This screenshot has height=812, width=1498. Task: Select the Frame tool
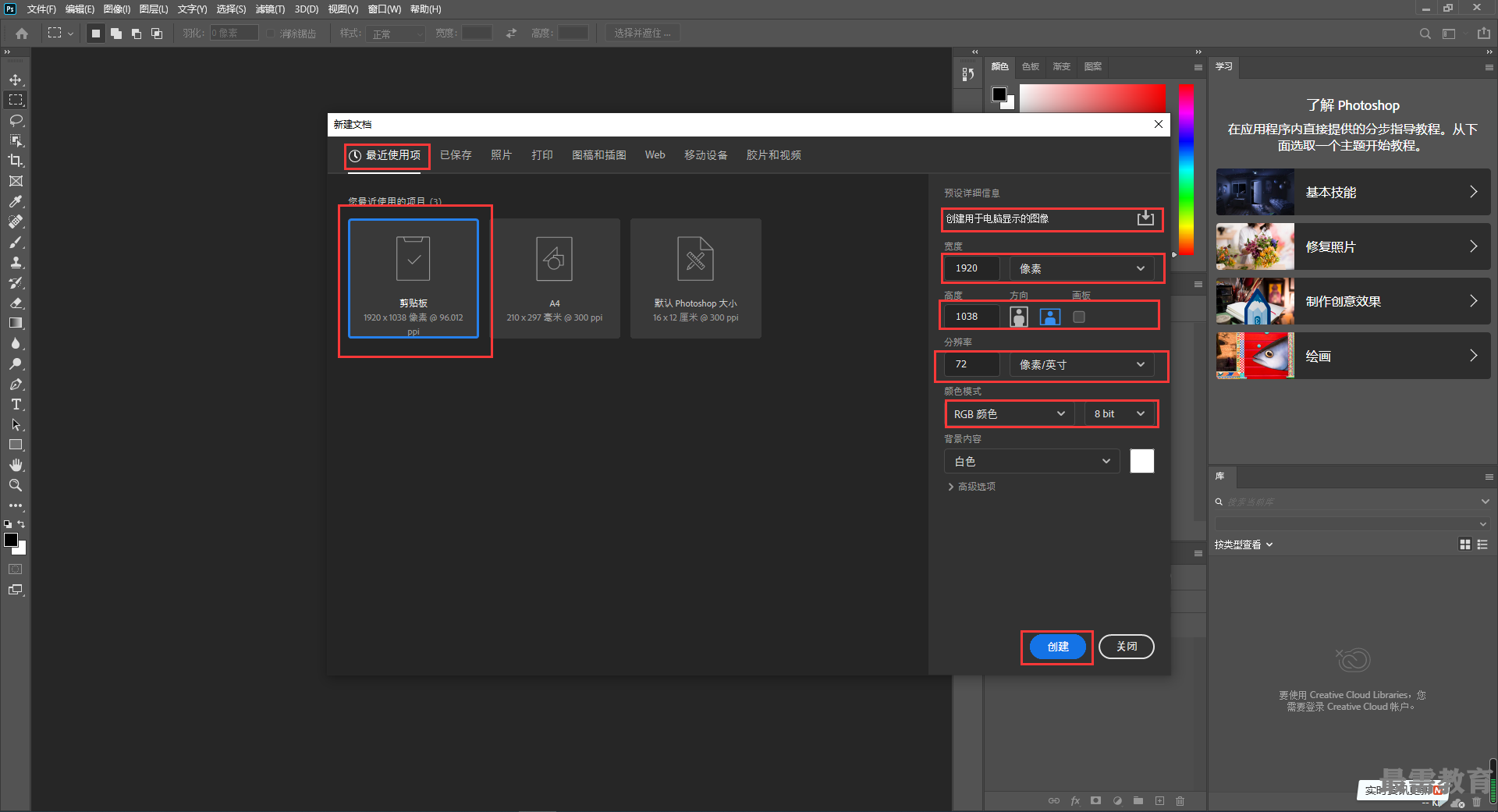tap(16, 181)
